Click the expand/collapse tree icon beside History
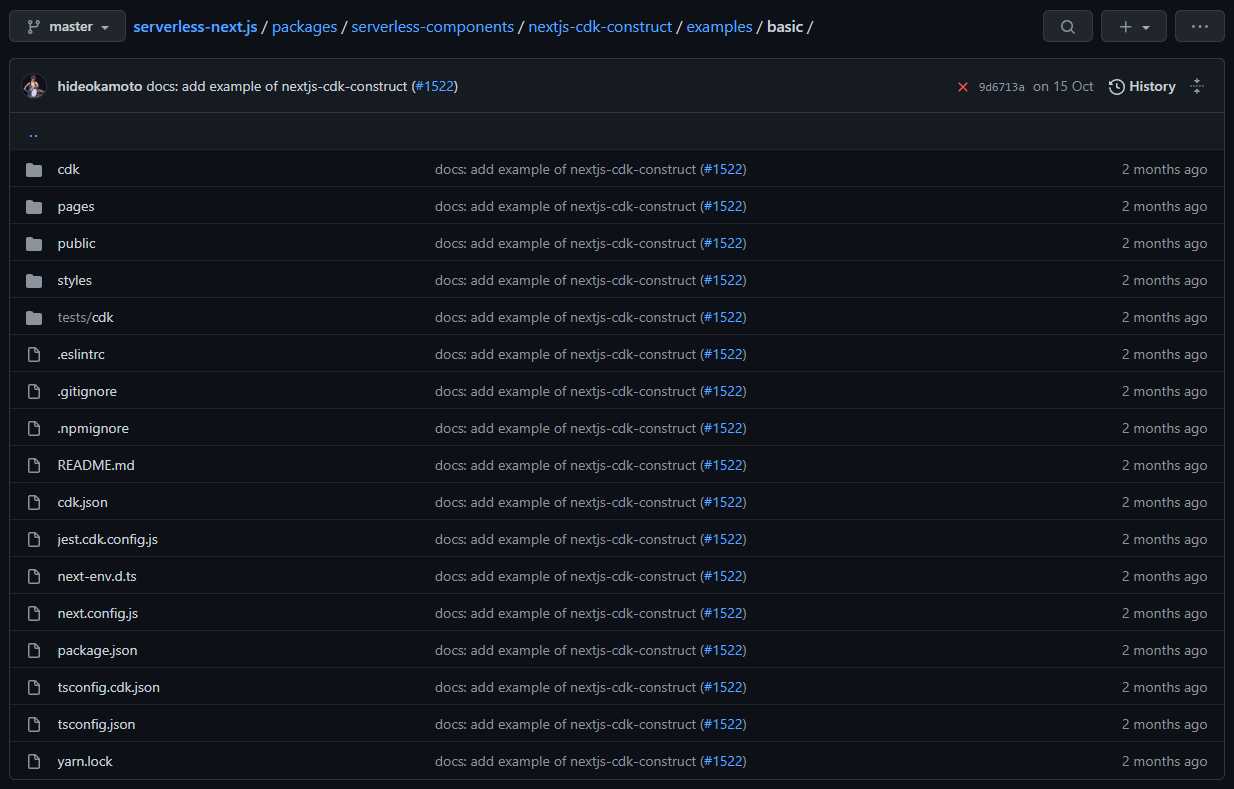Image resolution: width=1234 pixels, height=789 pixels. point(1197,87)
